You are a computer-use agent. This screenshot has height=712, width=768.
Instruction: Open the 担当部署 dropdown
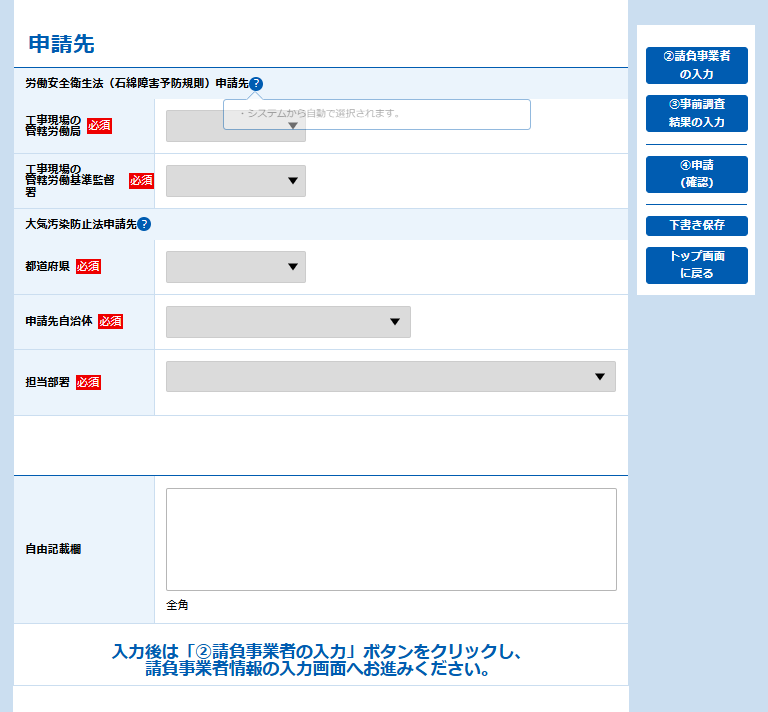[390, 377]
